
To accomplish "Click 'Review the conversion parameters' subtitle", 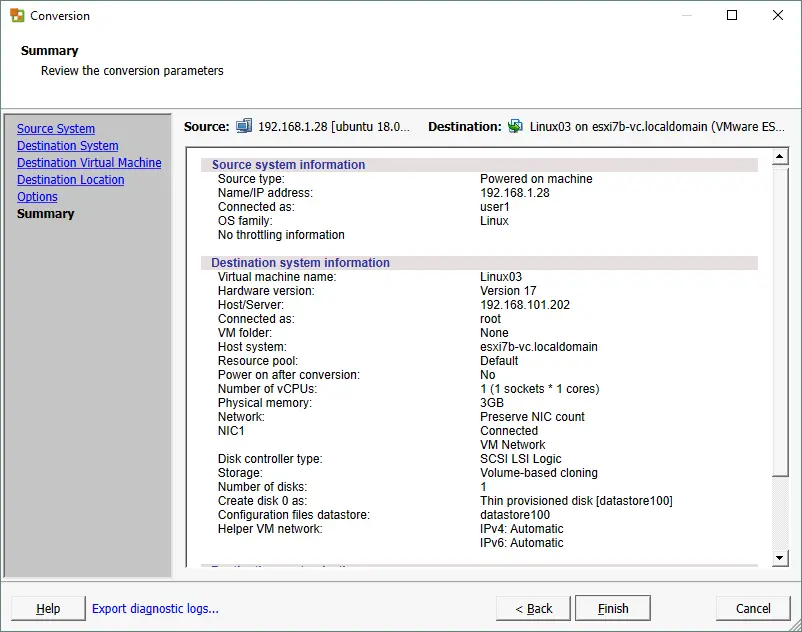I will [x=132, y=71].
